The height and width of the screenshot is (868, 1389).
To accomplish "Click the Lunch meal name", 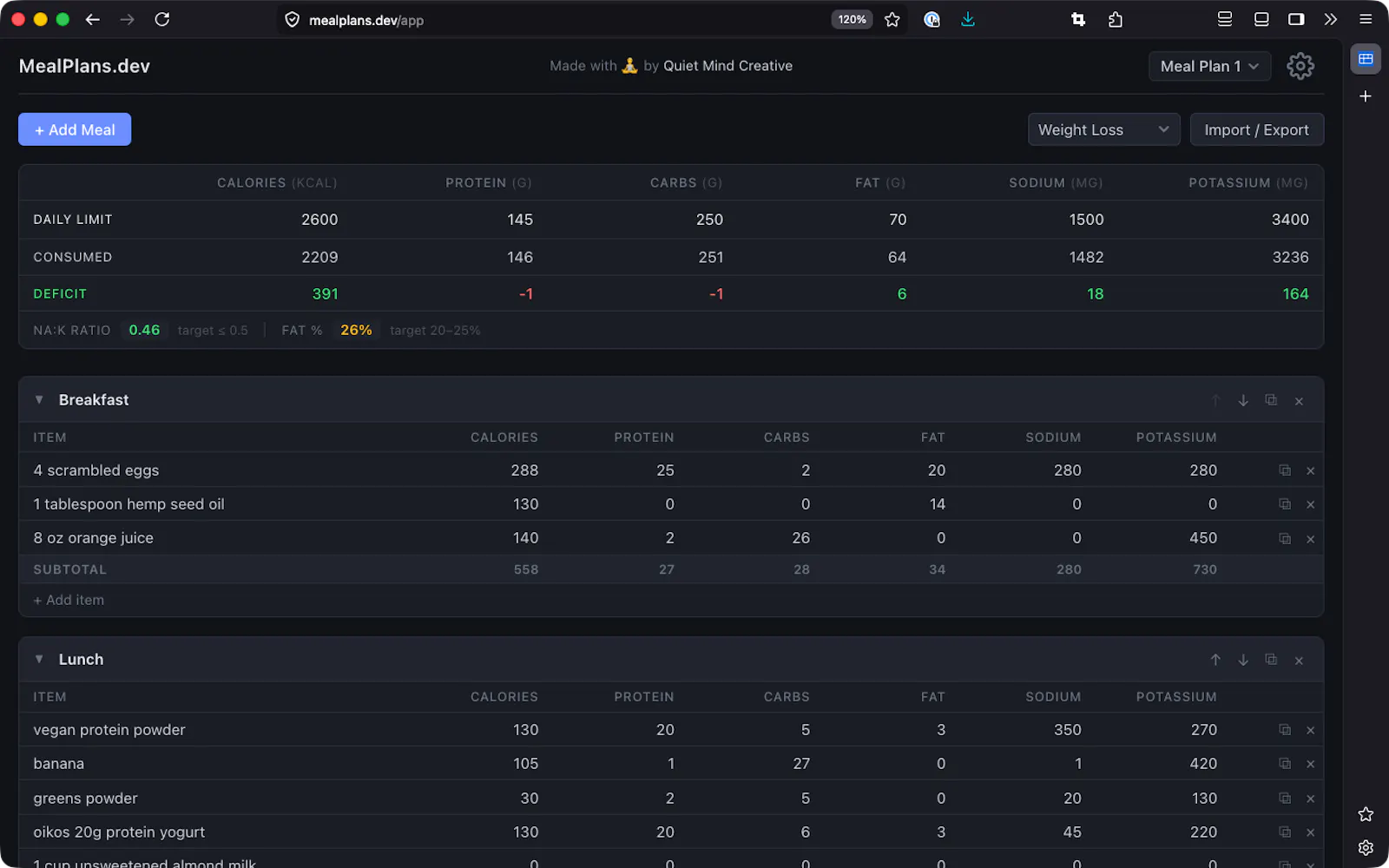I will pyautogui.click(x=81, y=660).
